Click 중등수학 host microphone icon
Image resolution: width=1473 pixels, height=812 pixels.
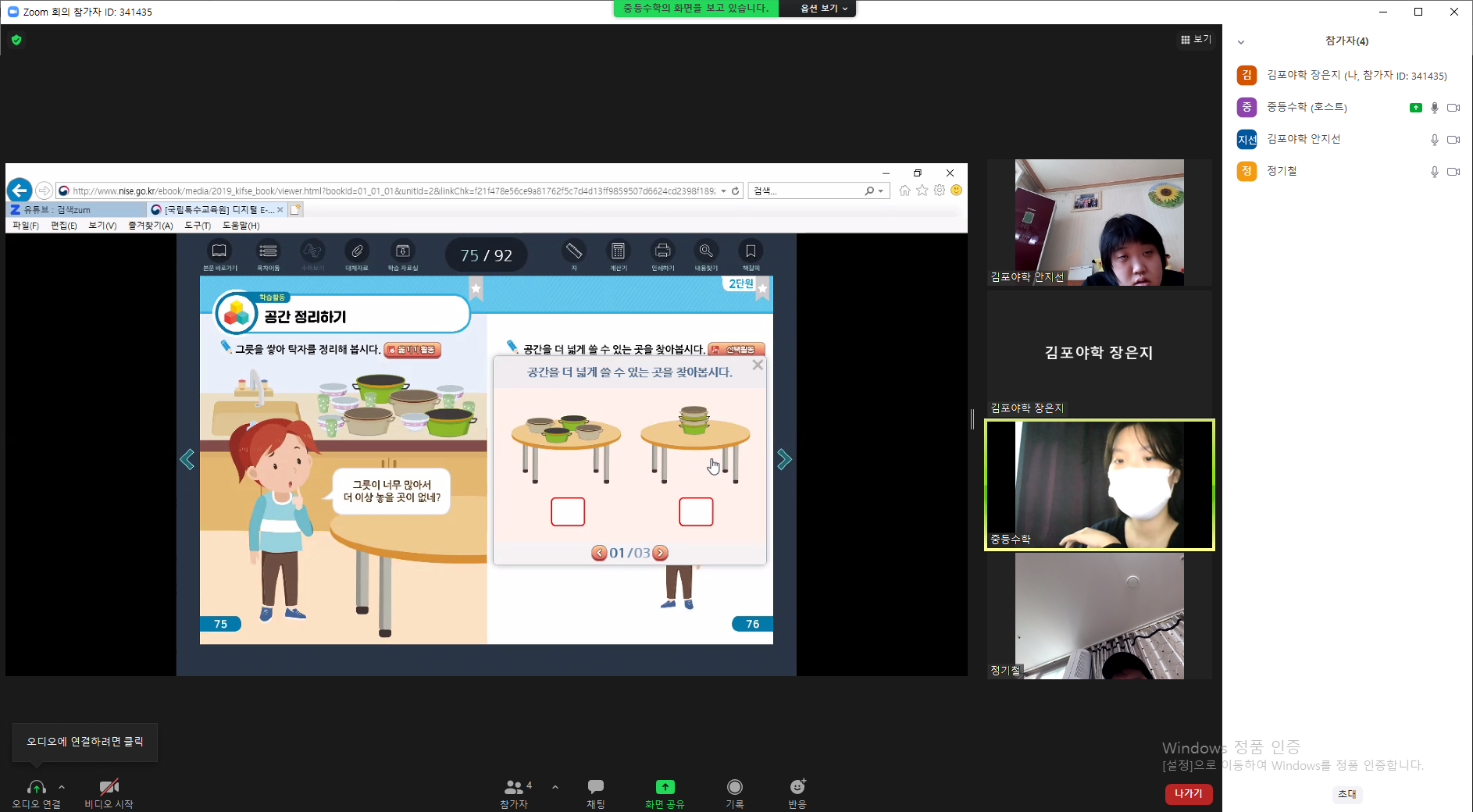[1434, 108]
